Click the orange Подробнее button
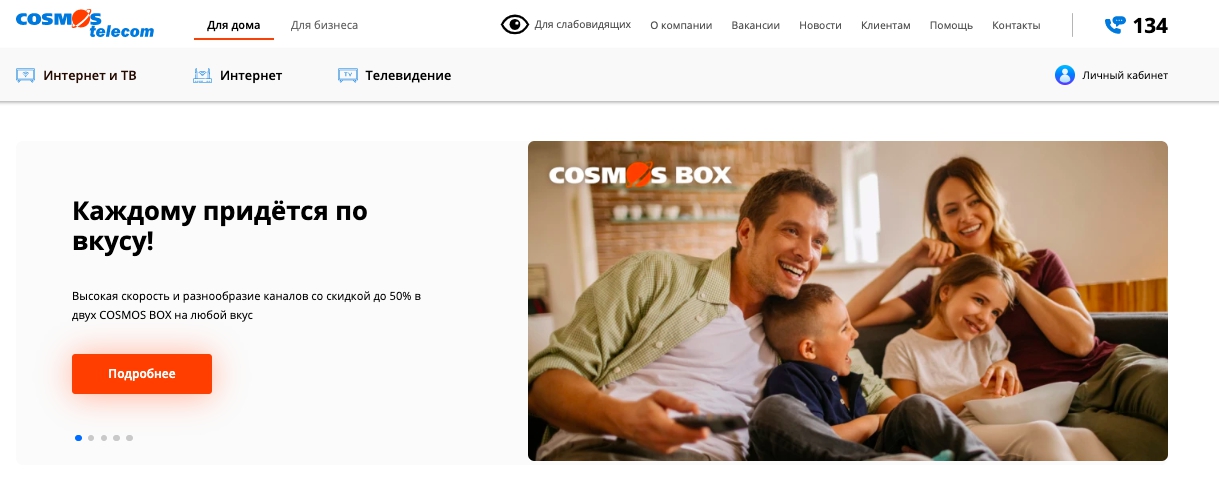Screen dimensions: 1219x492 click(142, 374)
